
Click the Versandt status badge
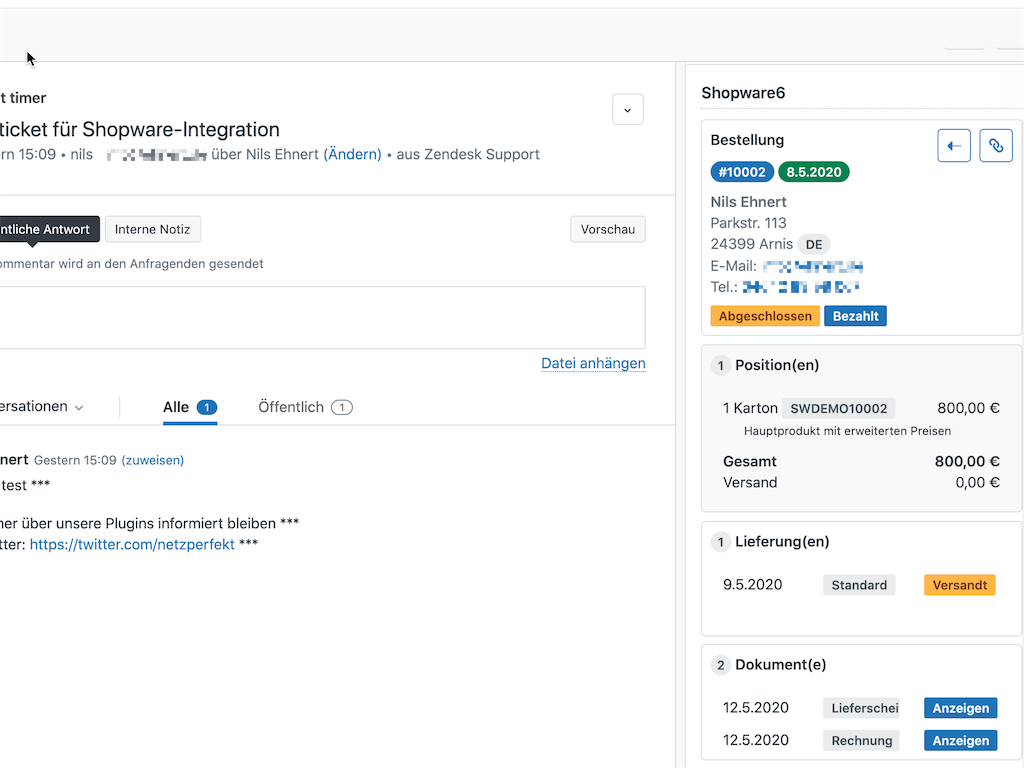[x=959, y=585]
